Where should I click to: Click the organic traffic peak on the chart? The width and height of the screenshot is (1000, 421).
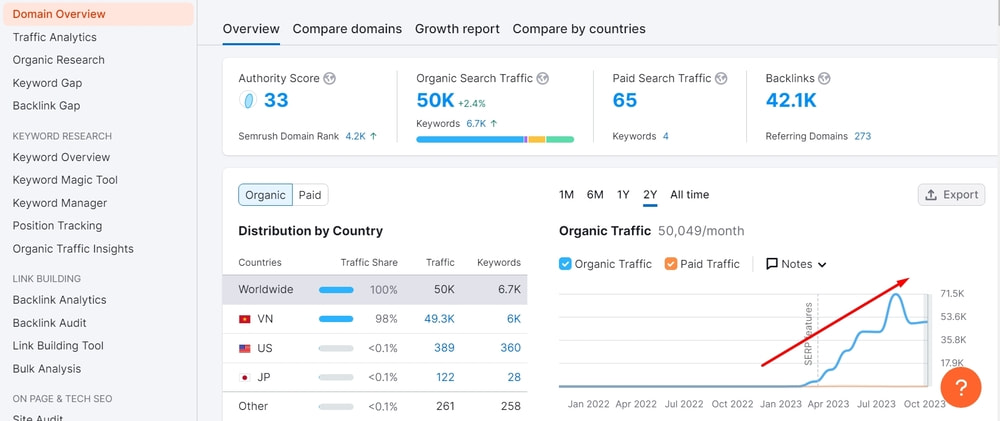tap(897, 295)
